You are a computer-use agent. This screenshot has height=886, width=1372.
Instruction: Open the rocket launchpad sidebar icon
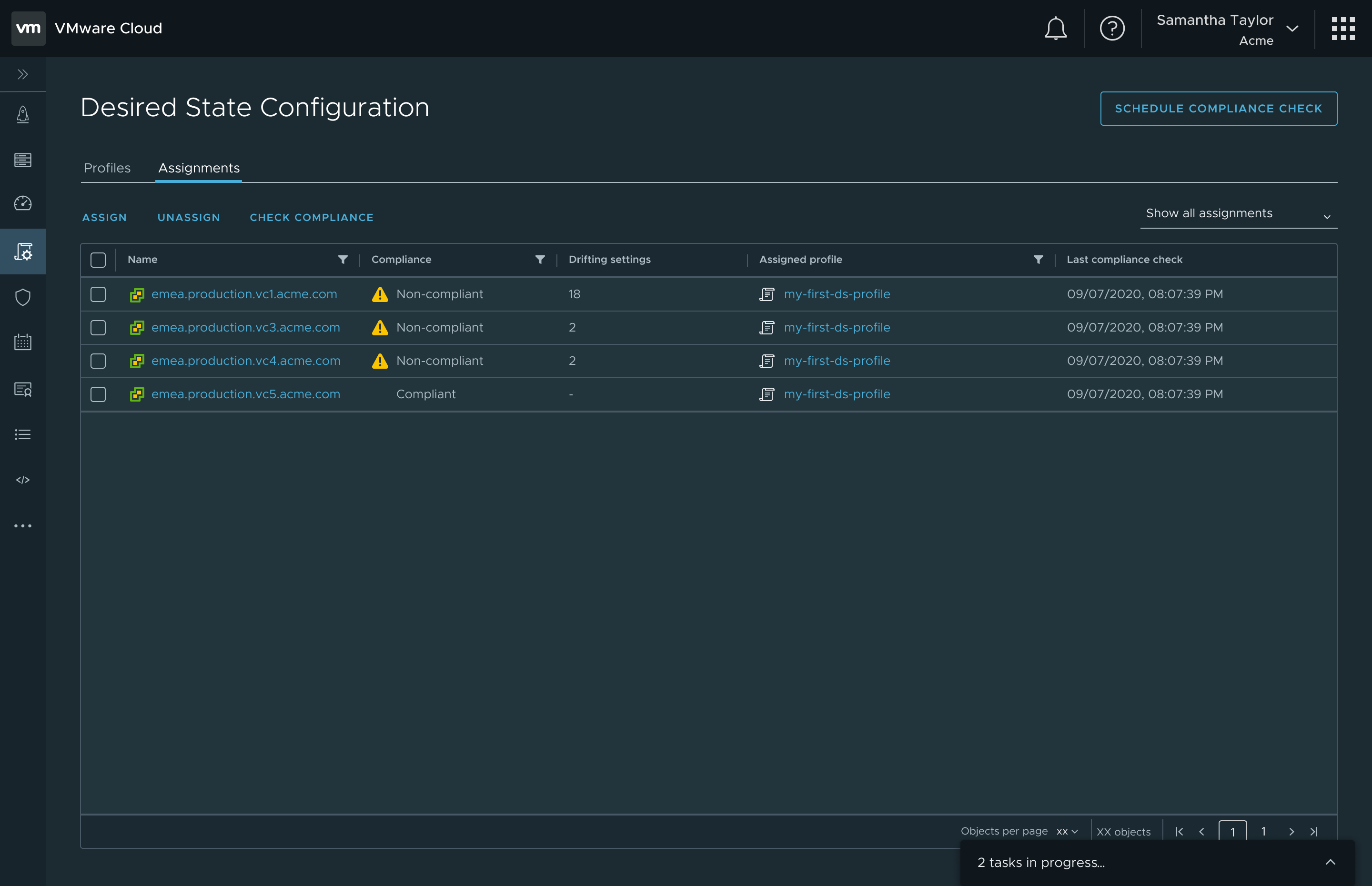tap(23, 114)
